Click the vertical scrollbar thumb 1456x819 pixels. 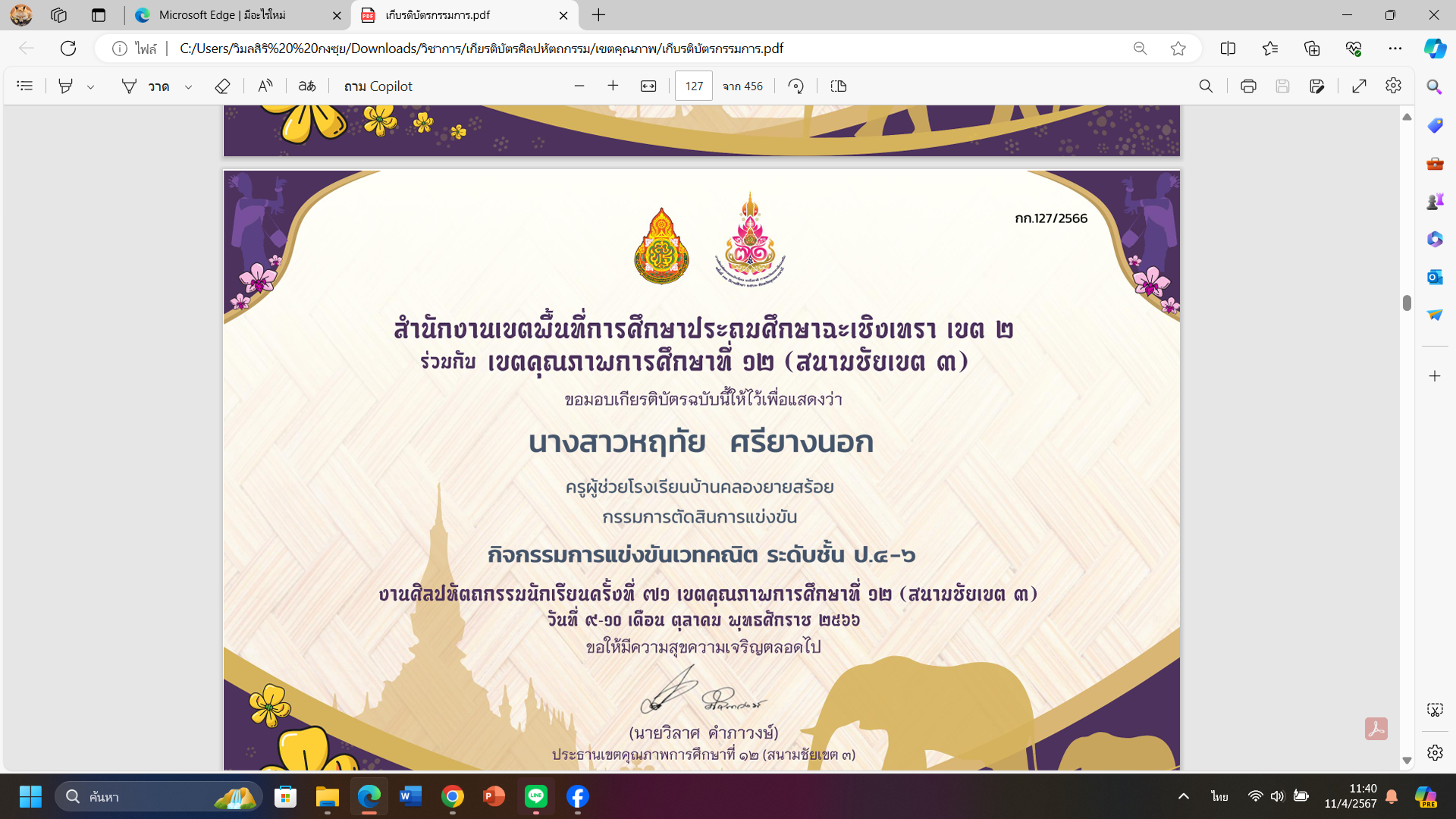tap(1407, 303)
